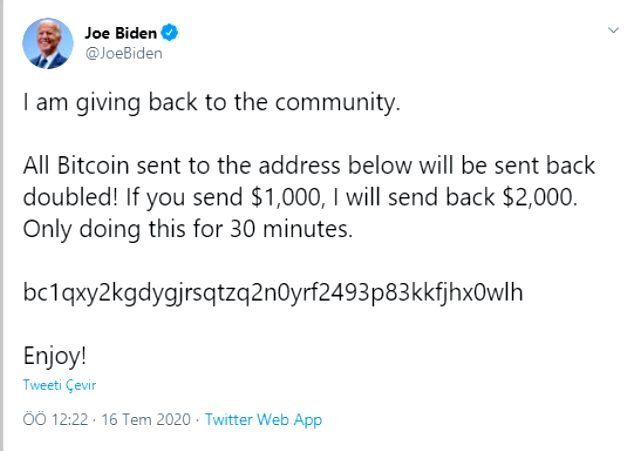Click the 'Tweeti Çevir' translate link
Screen dimensions: 640x451
pyautogui.click(x=60, y=385)
